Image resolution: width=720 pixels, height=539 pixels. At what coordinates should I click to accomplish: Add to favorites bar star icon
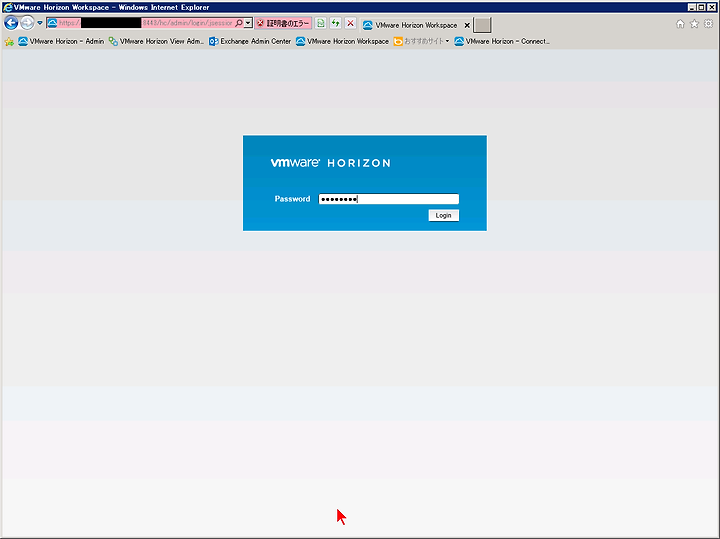(9, 42)
